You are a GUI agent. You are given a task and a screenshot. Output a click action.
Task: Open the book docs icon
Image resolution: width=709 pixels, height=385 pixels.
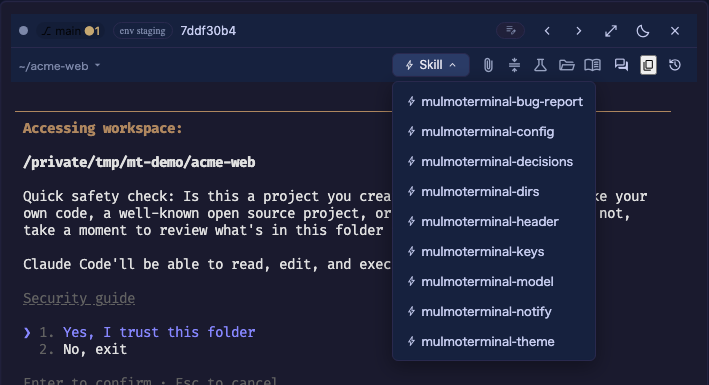click(592, 65)
